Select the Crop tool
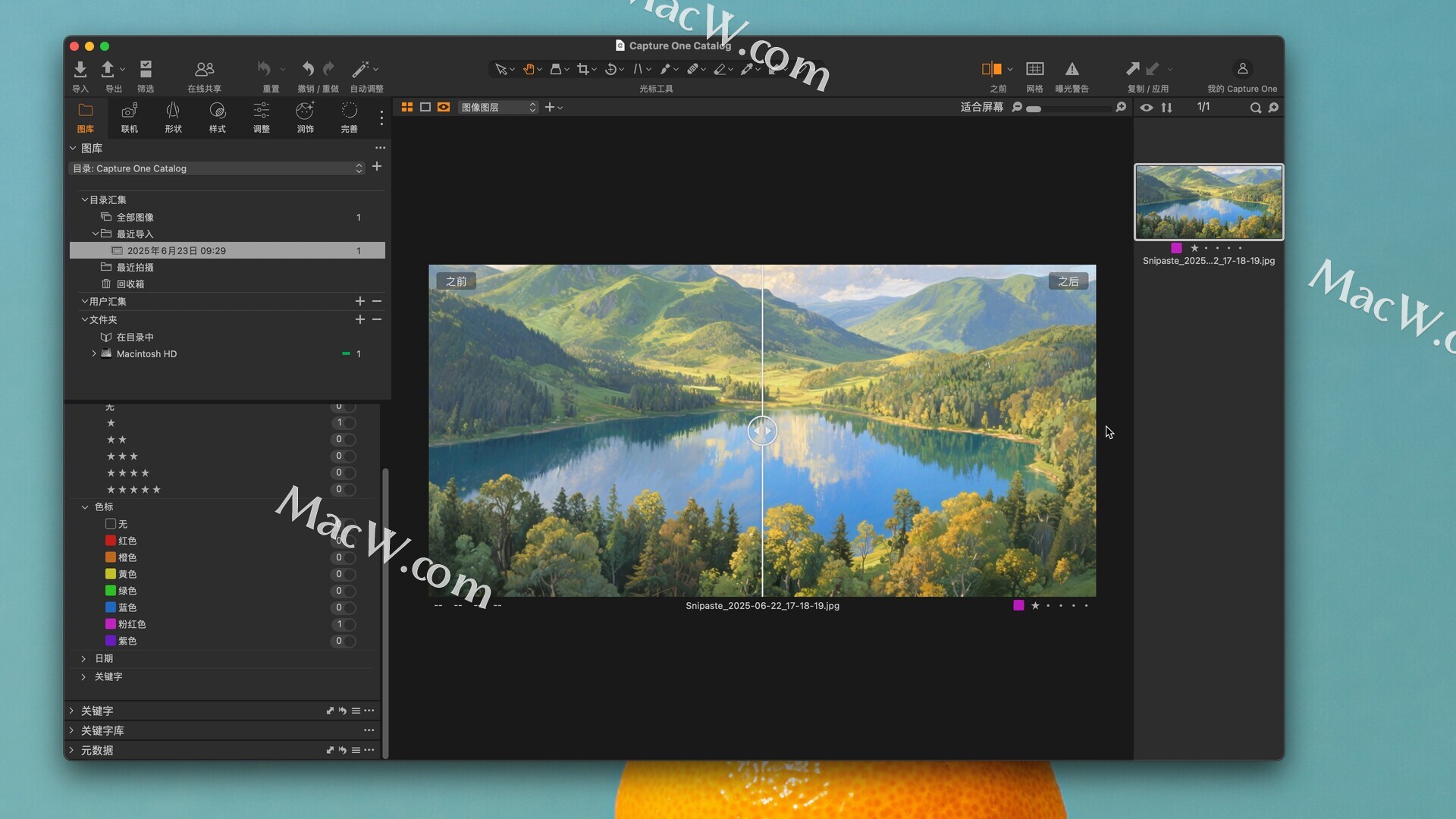 point(583,69)
